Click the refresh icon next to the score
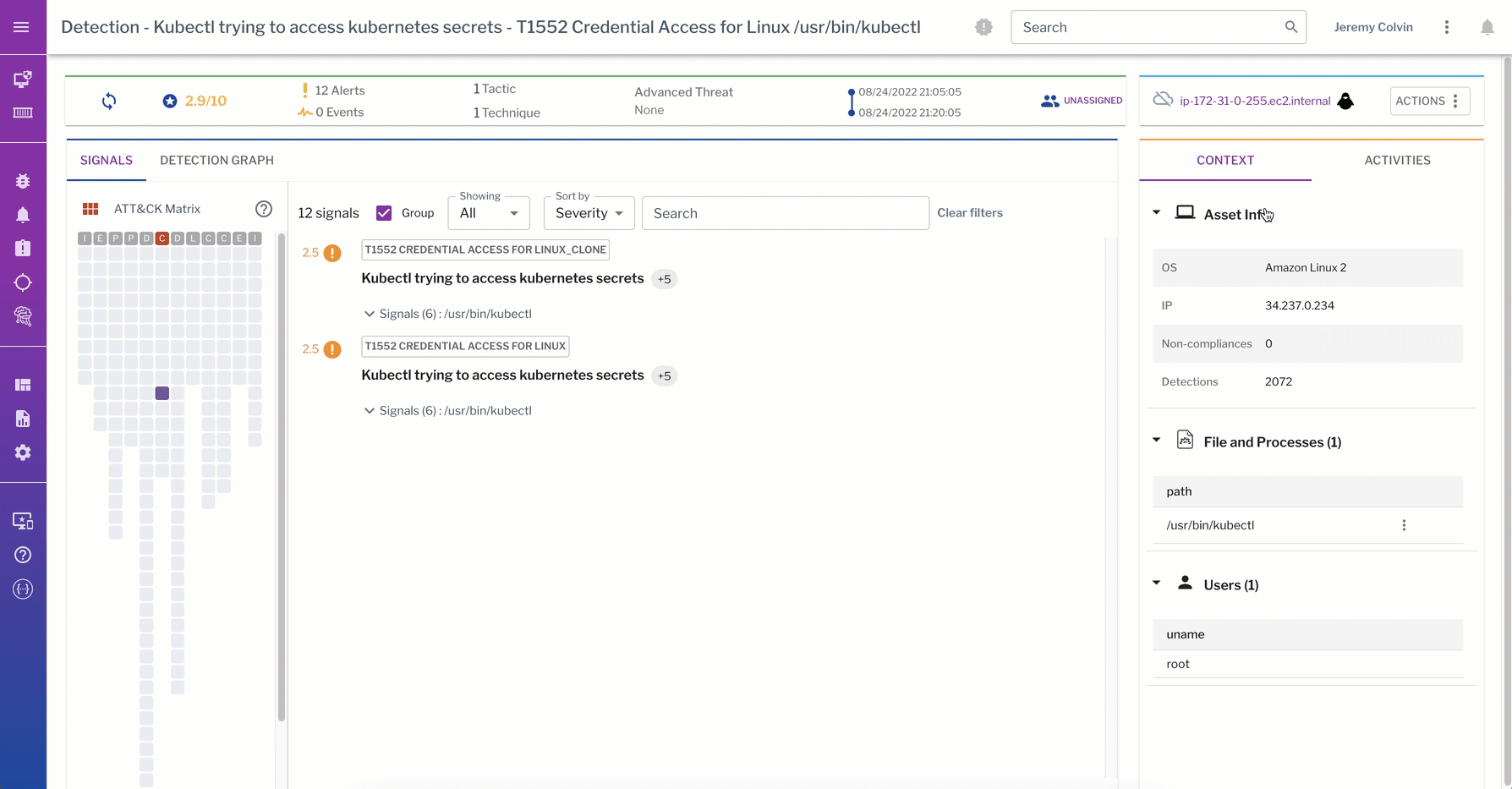 pos(109,101)
